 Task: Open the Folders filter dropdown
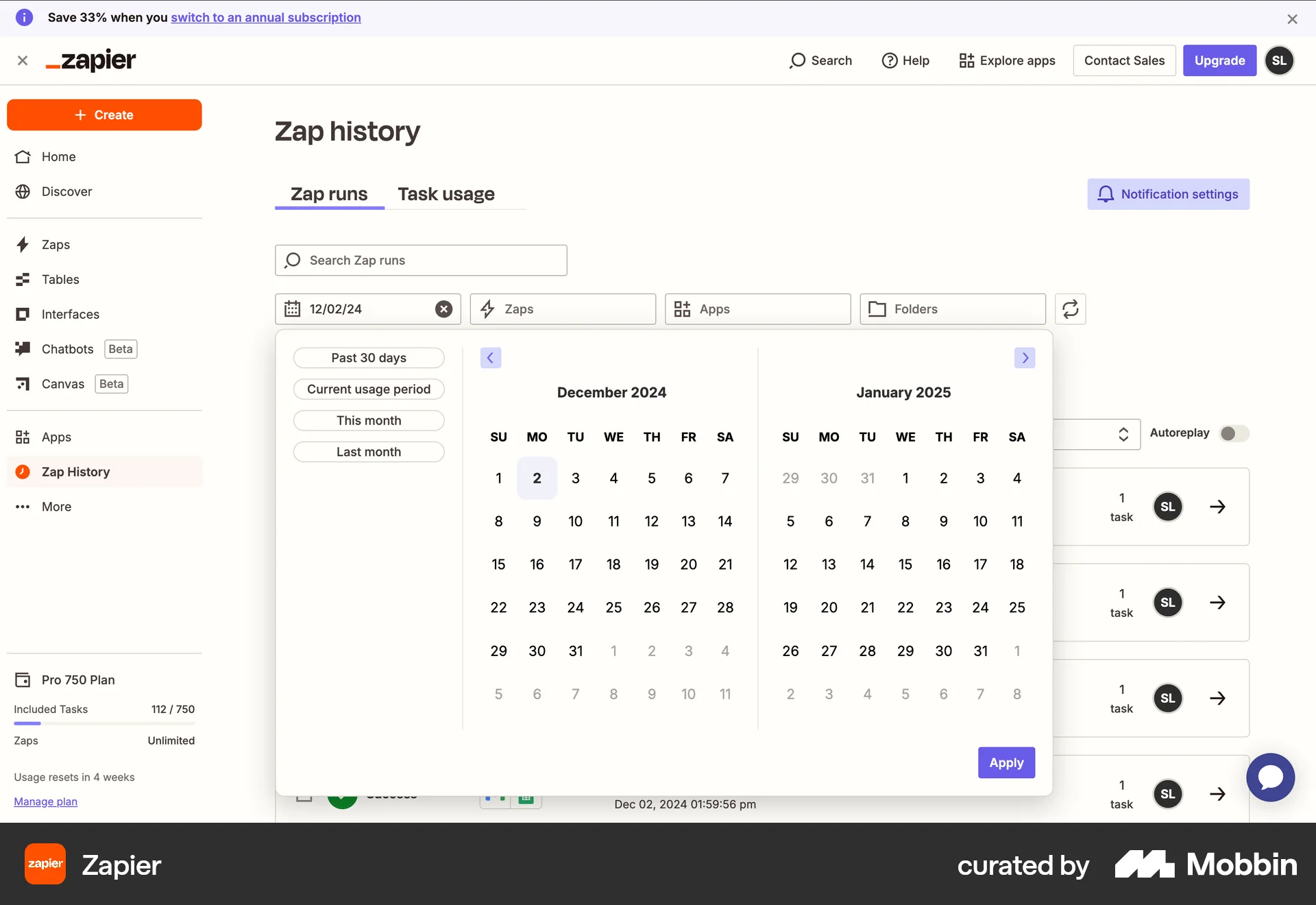[x=952, y=309]
